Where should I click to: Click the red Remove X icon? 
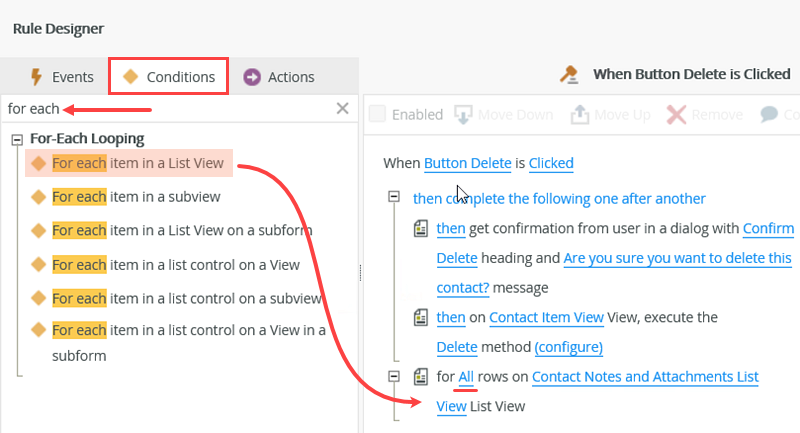point(677,114)
